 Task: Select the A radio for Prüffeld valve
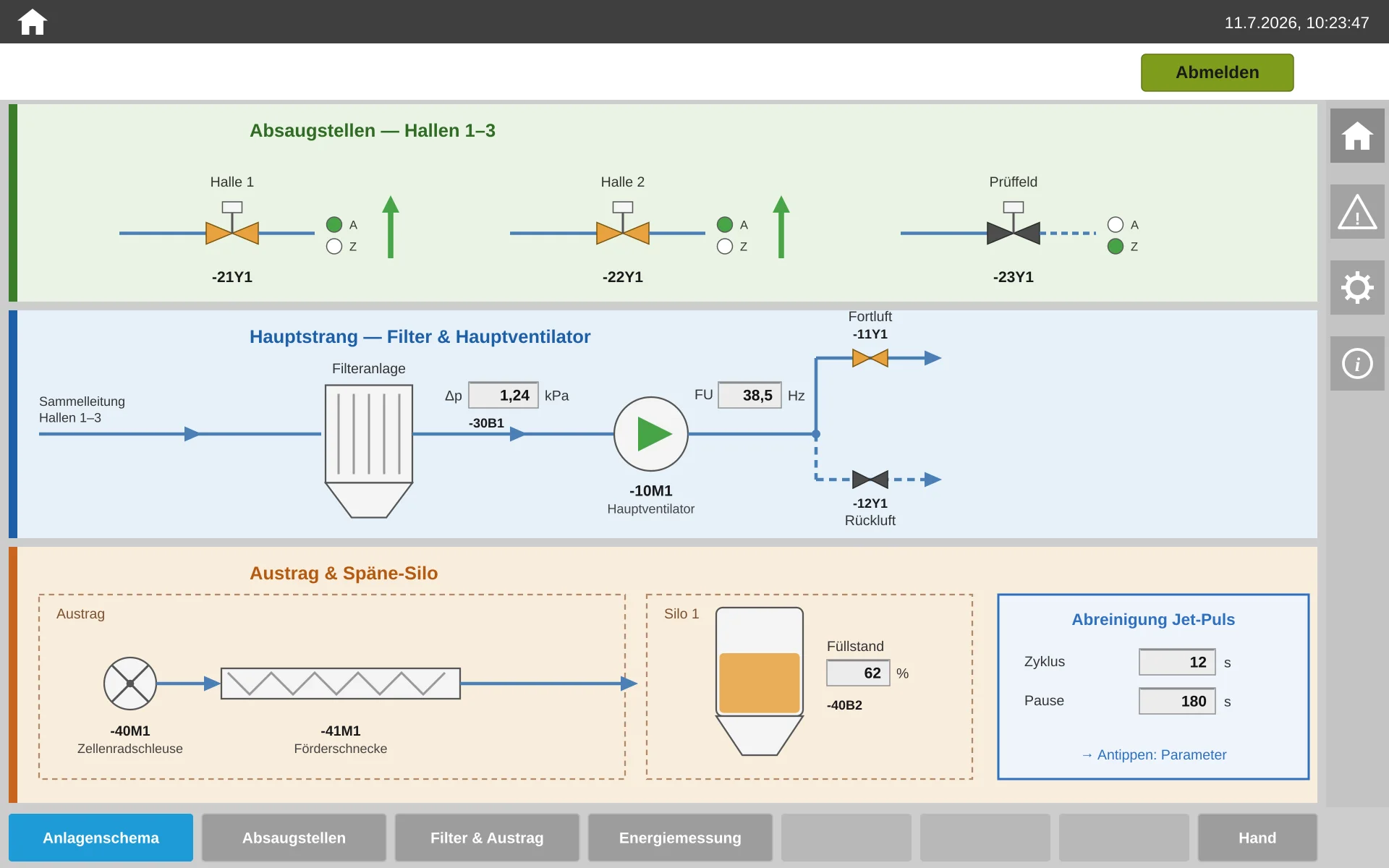point(1116,225)
